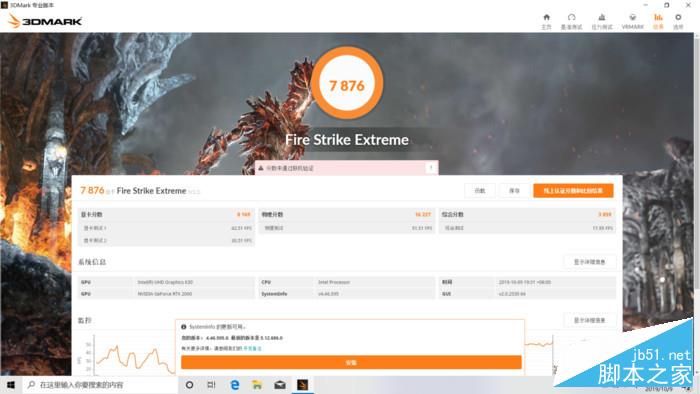The height and width of the screenshot is (394, 700).
Task: Select the Graphics test 1 row
Action: pyautogui.click(x=166, y=228)
